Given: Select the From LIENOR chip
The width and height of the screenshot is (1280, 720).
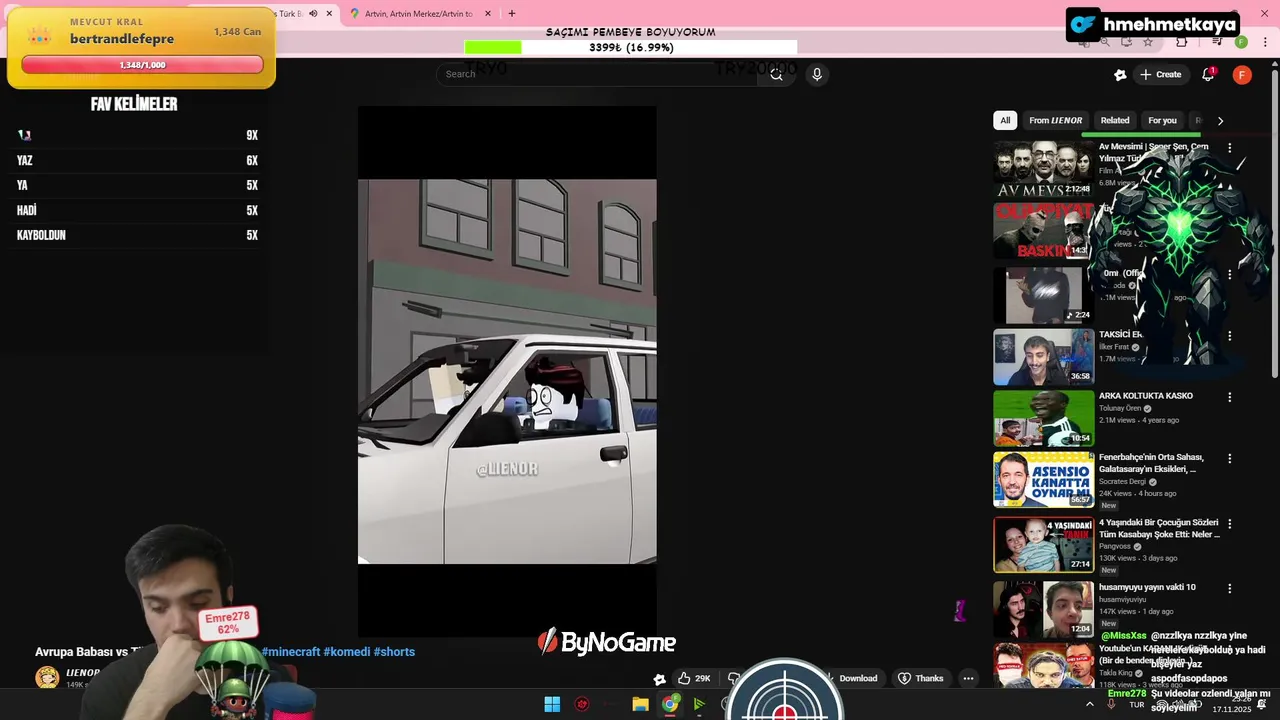Looking at the screenshot, I should pyautogui.click(x=1055, y=120).
